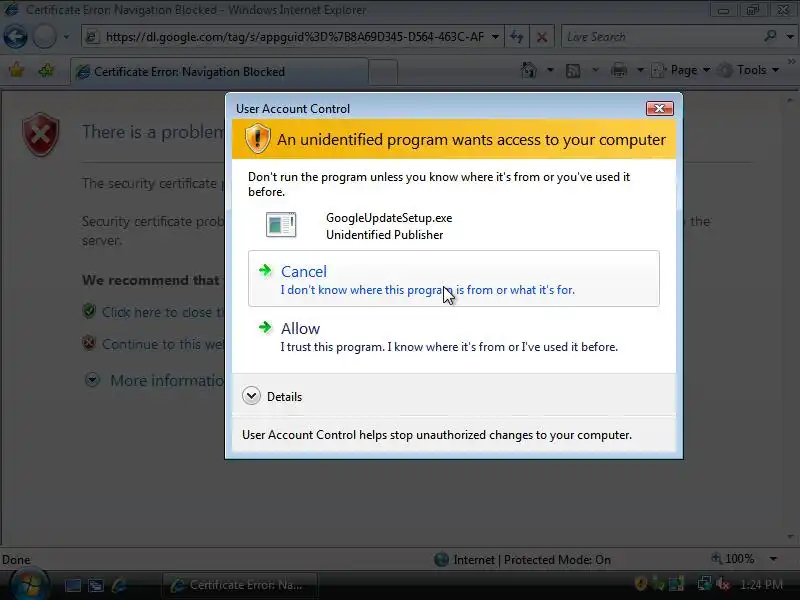The width and height of the screenshot is (800, 600).
Task: Click the Home toolbar icon
Action: tap(529, 70)
